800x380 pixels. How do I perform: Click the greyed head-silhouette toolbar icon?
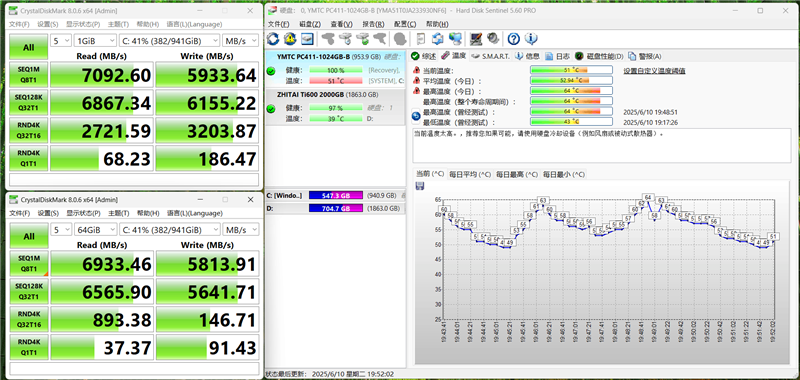point(400,38)
